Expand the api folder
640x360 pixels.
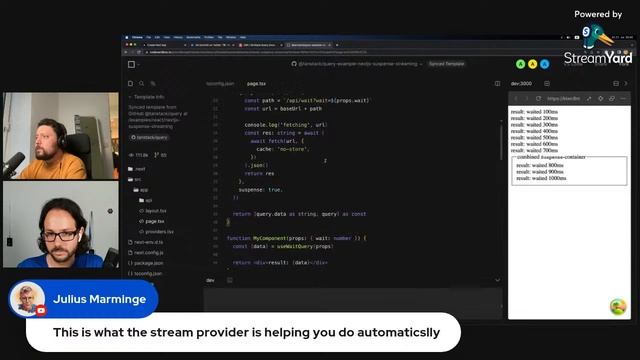click(146, 200)
